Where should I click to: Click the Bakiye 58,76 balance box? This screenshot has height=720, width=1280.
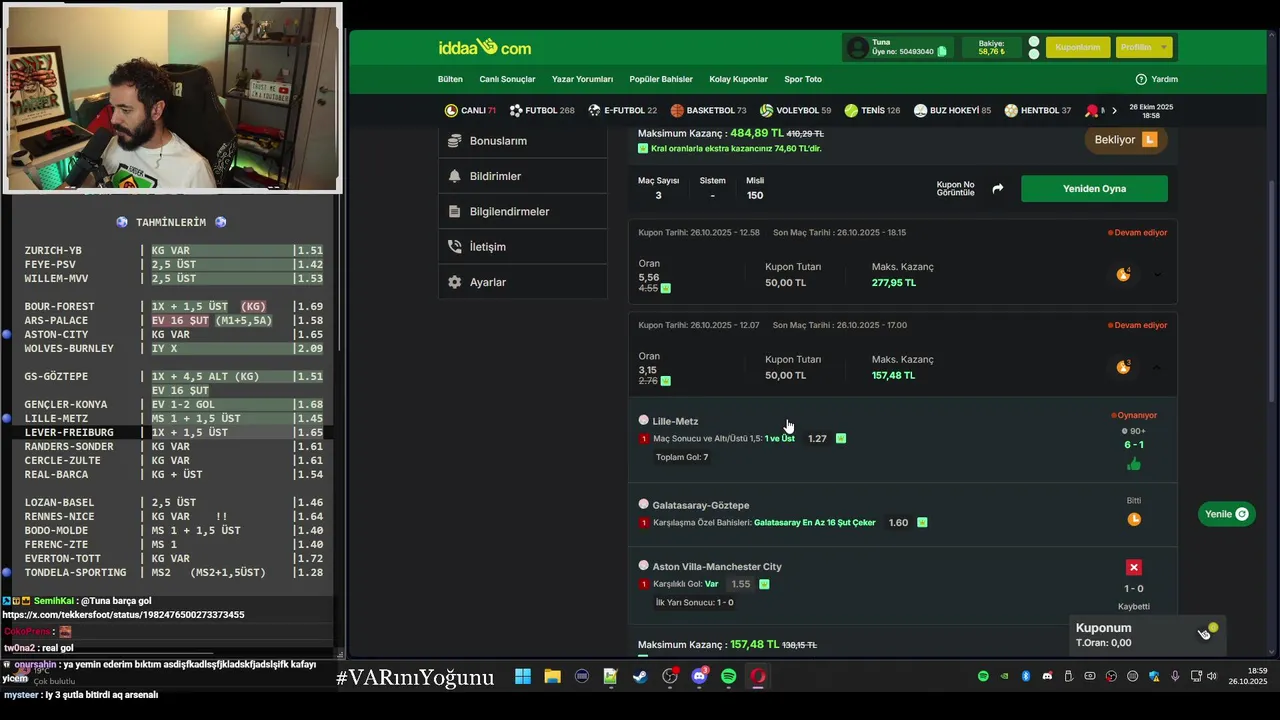click(991, 47)
